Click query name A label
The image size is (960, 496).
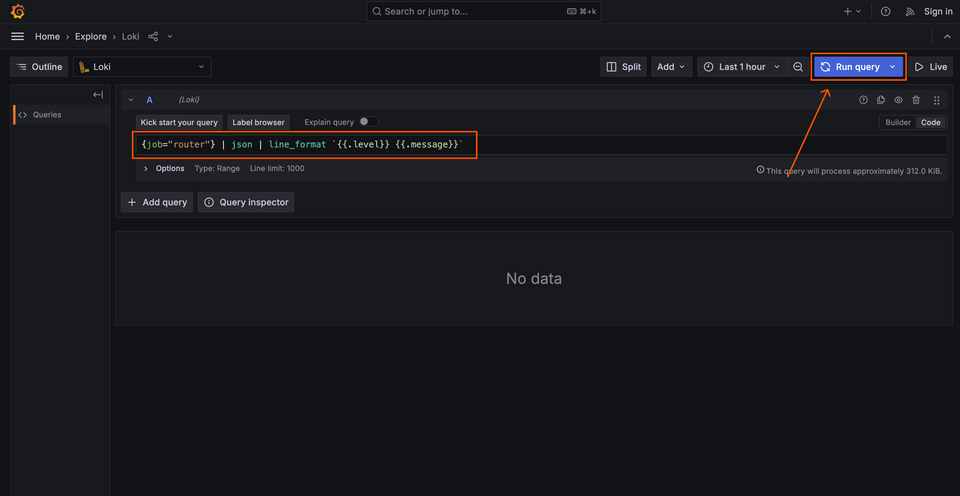click(x=149, y=100)
